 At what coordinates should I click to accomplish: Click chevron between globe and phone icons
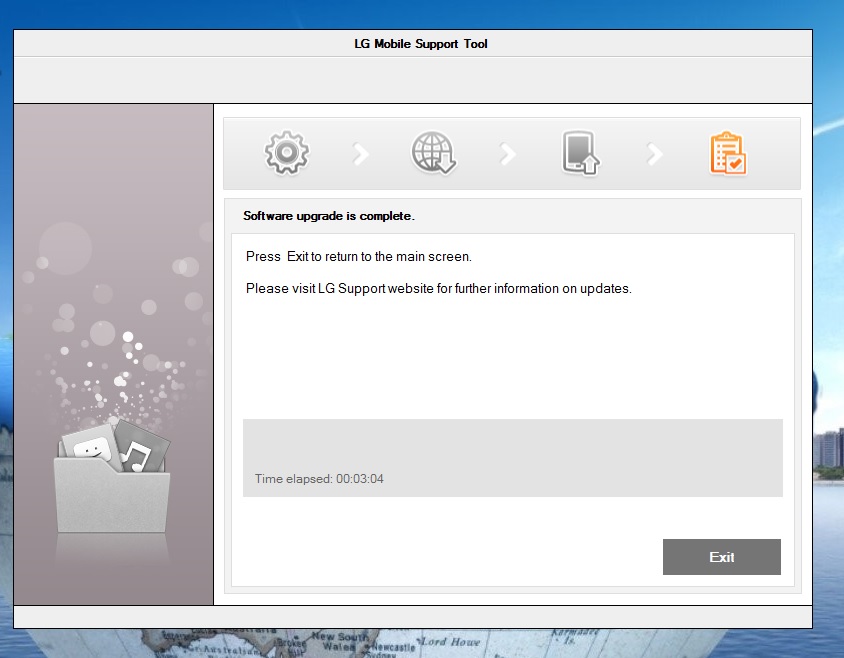tap(508, 153)
